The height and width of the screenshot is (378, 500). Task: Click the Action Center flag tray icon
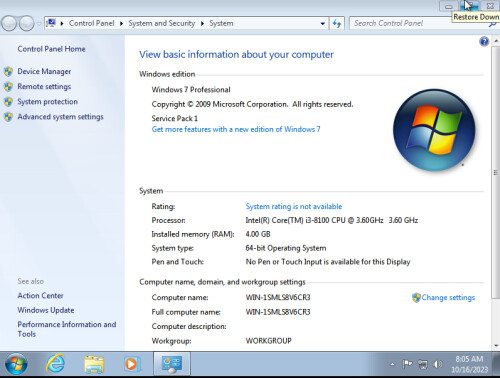(x=407, y=364)
